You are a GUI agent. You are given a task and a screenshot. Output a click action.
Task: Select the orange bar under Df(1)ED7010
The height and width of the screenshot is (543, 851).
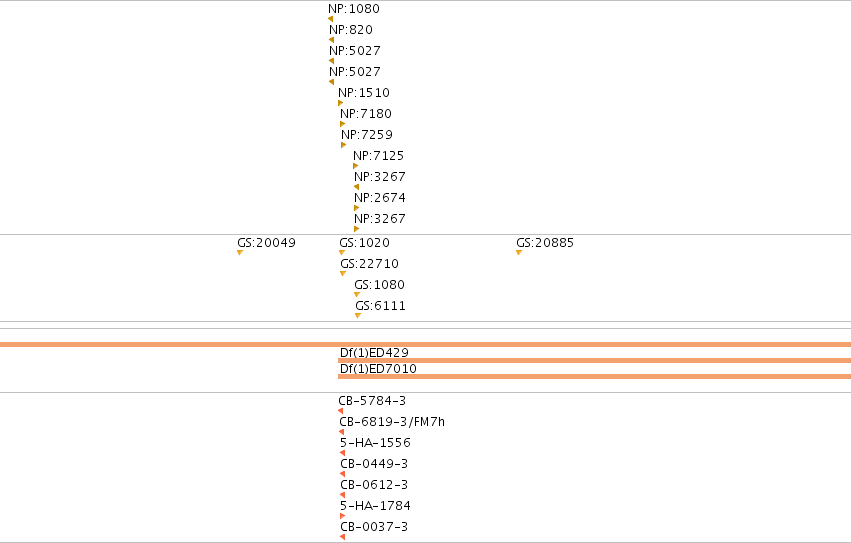(x=594, y=376)
